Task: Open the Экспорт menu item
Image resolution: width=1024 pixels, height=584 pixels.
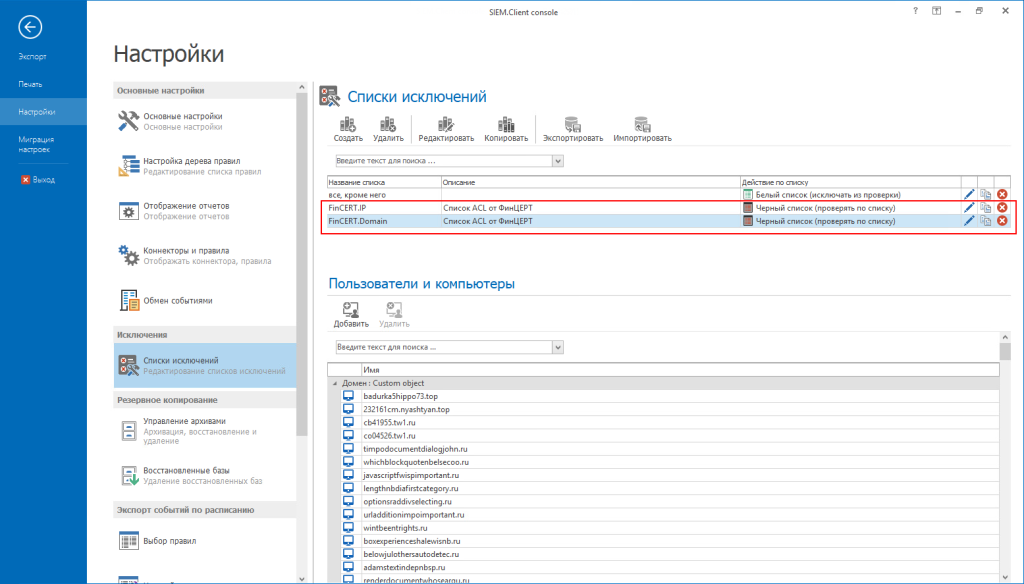Action: point(32,57)
